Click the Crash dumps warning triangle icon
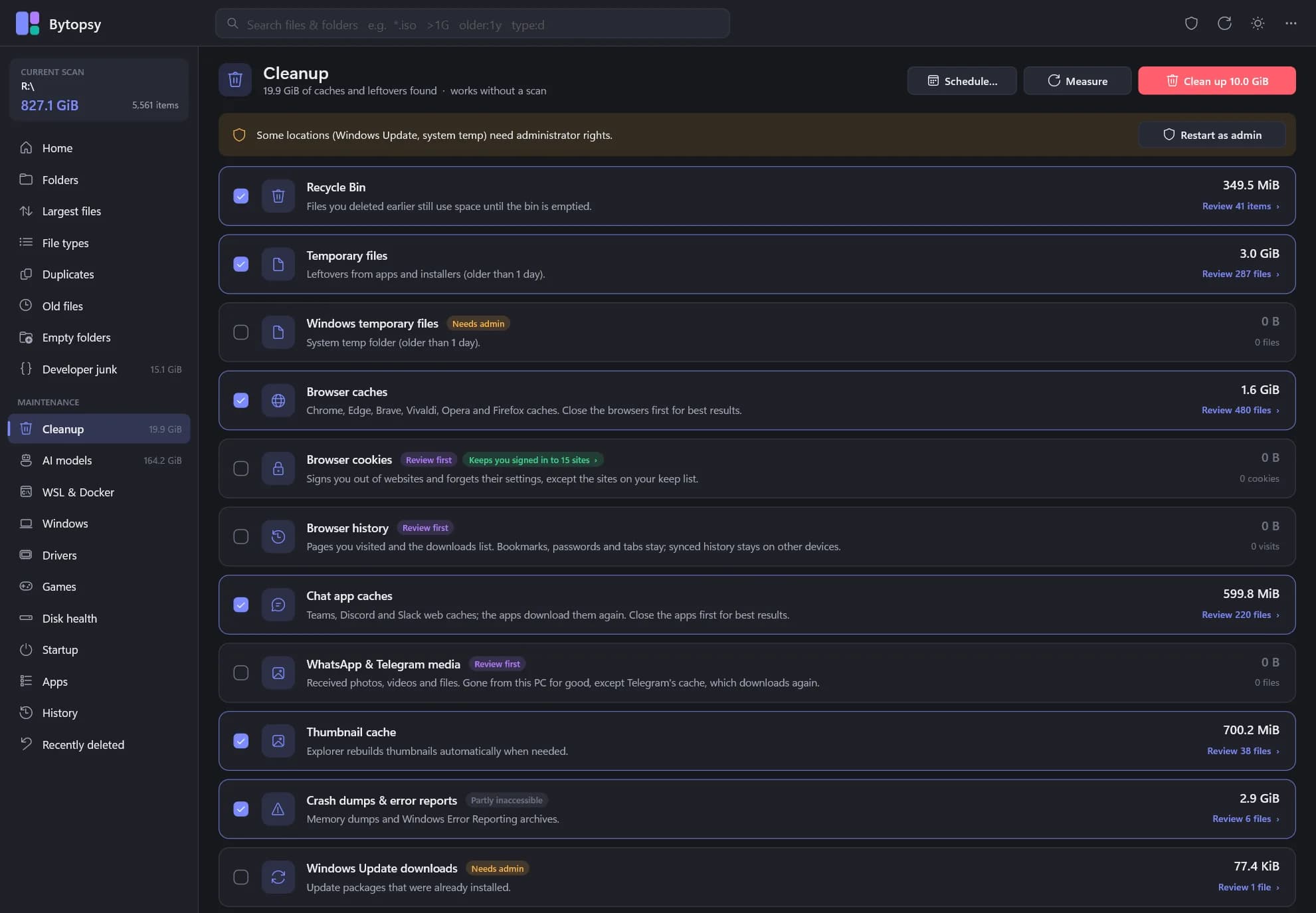1316x913 pixels. 278,809
